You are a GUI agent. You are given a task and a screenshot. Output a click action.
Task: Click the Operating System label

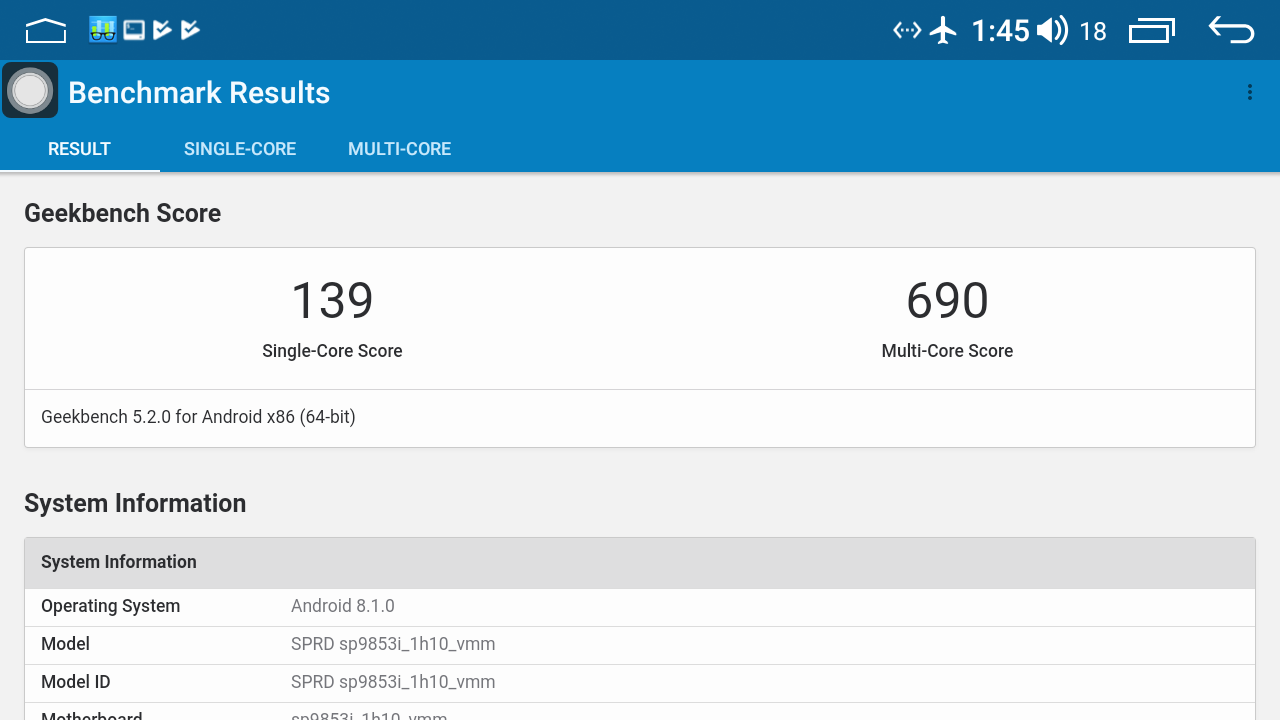[110, 606]
